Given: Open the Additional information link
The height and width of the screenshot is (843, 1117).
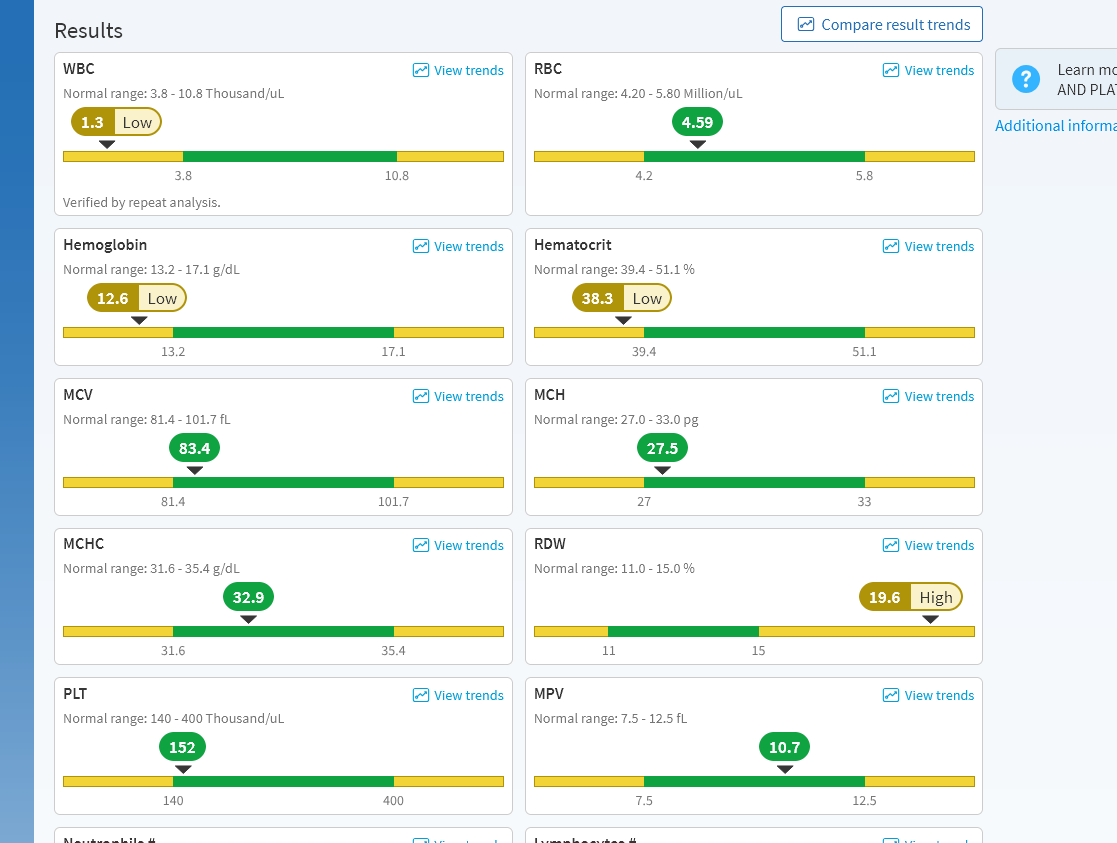Looking at the screenshot, I should (1056, 125).
